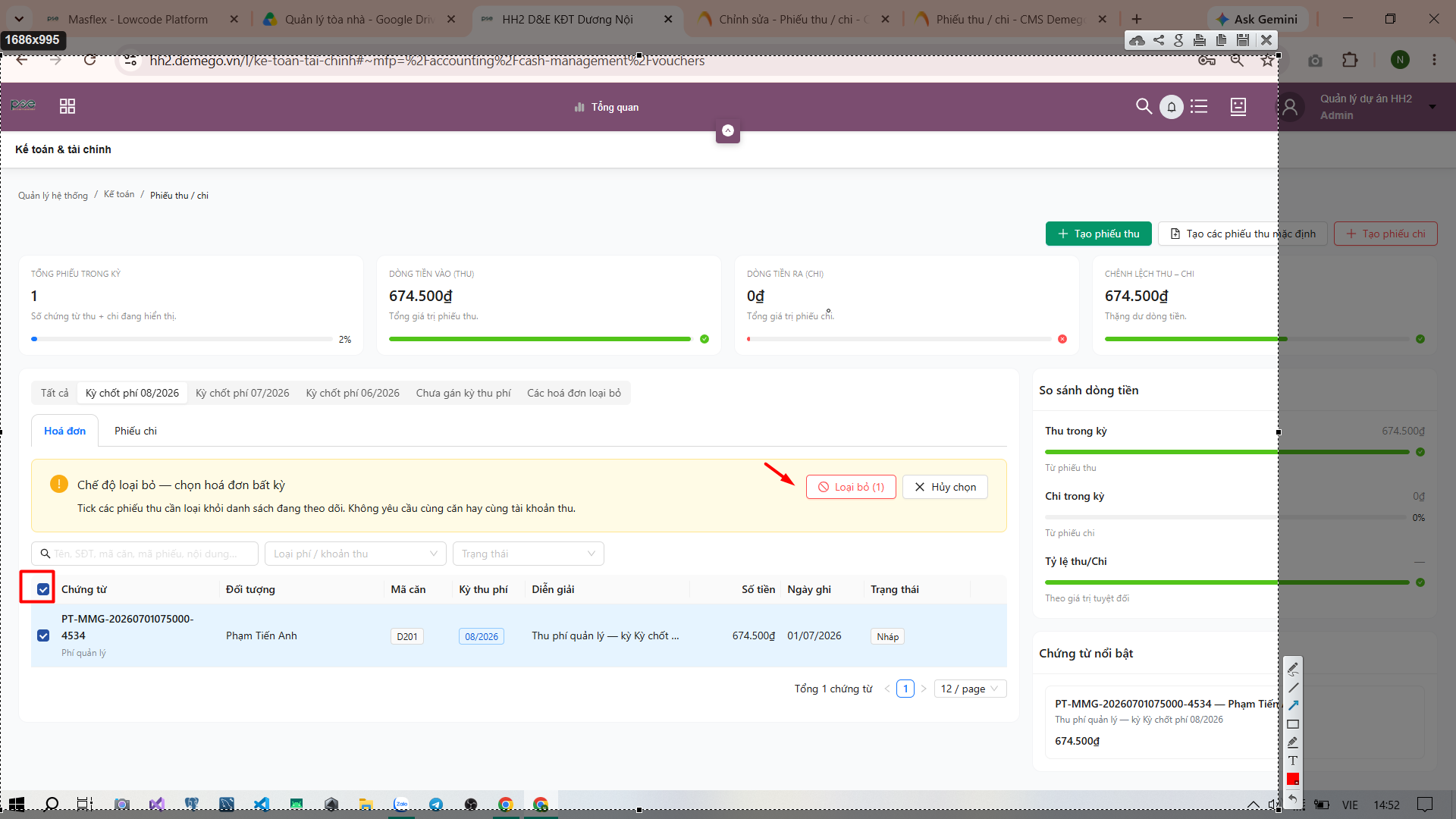
Task: Reload the browser page
Action: 89,61
